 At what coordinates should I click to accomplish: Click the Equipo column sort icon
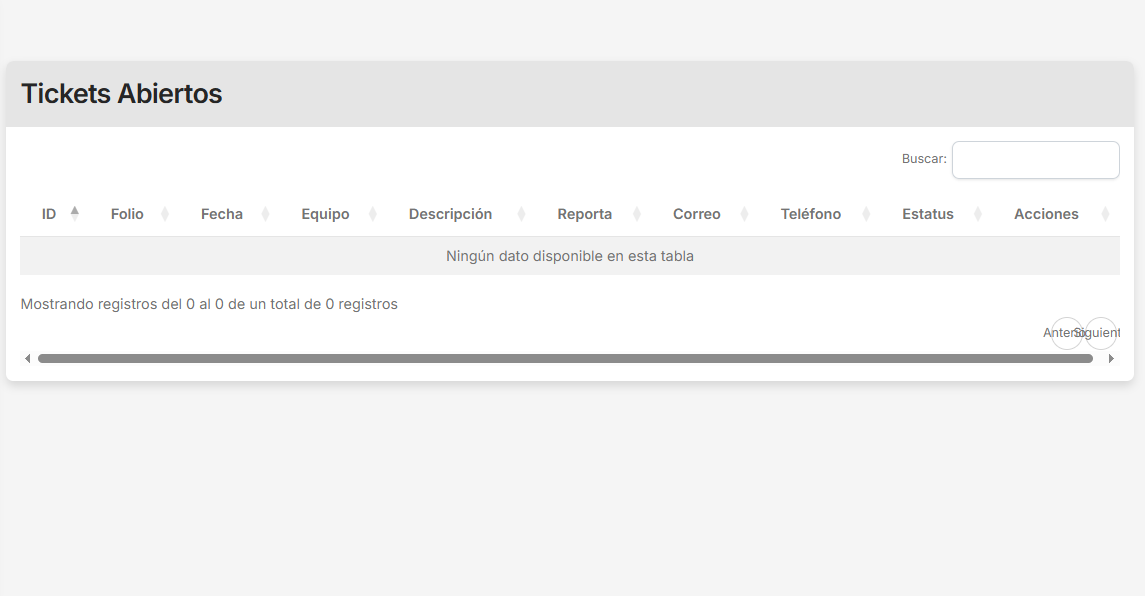(372, 213)
